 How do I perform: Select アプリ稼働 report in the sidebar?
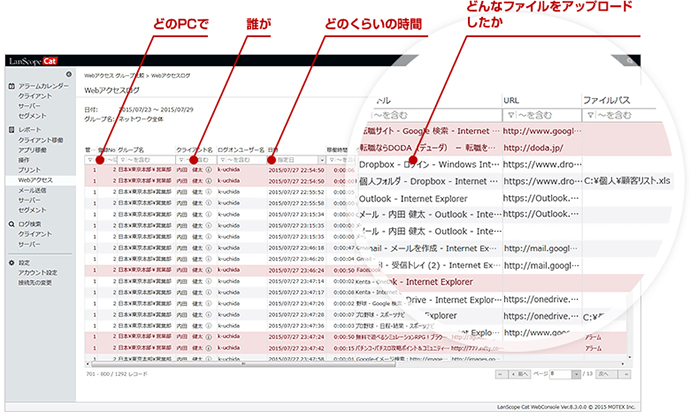click(32, 150)
